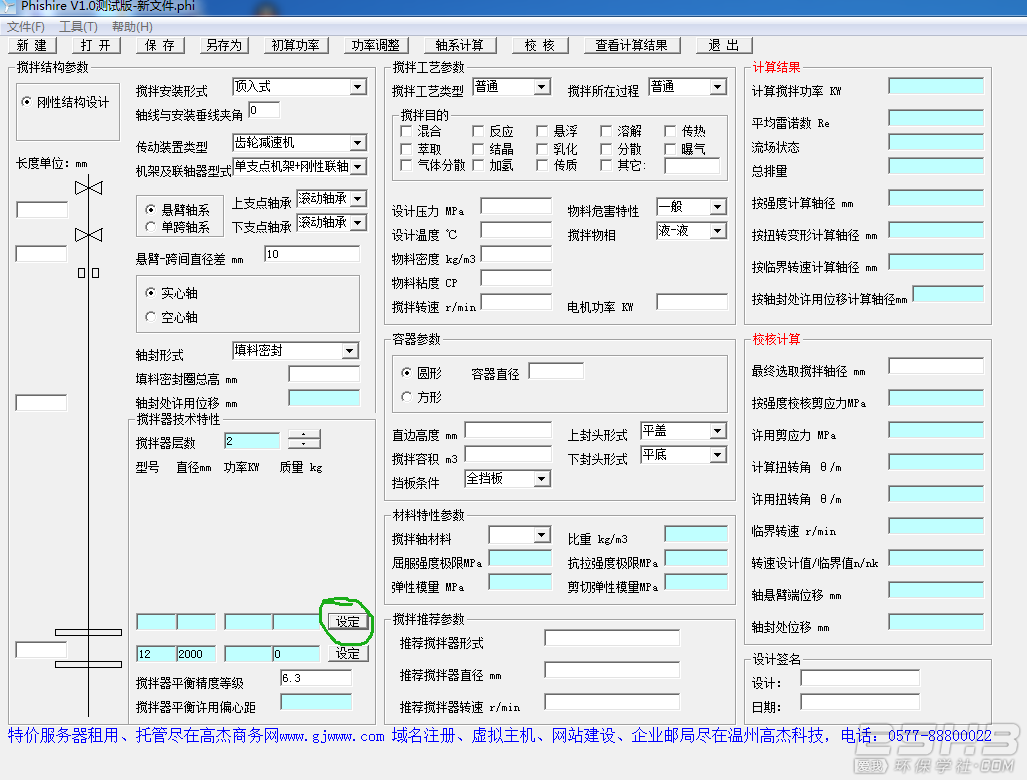
Task: Open 下封头形式 dropdown showing 平底
Action: (683, 455)
